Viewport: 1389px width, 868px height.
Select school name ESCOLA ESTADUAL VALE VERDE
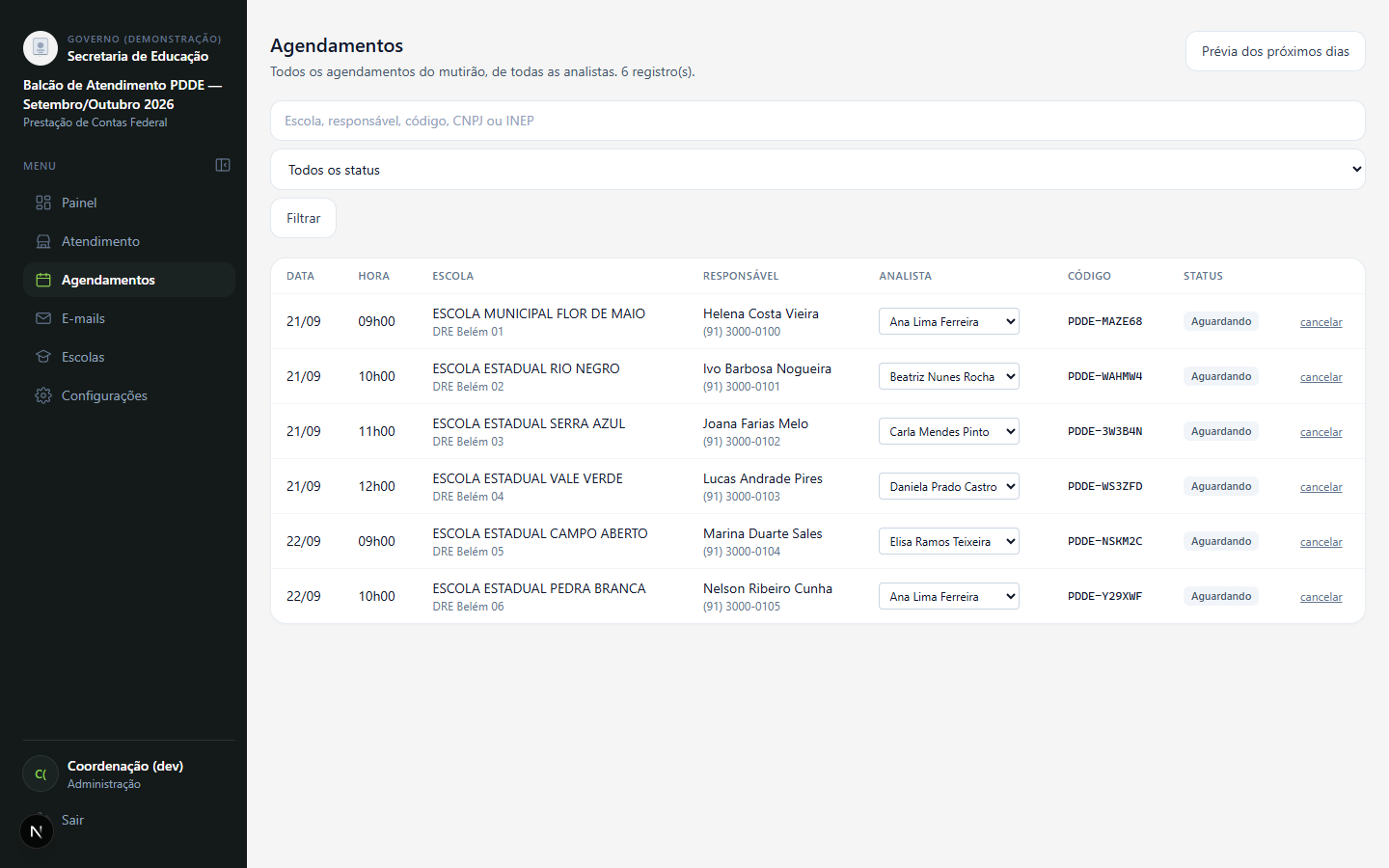528,478
